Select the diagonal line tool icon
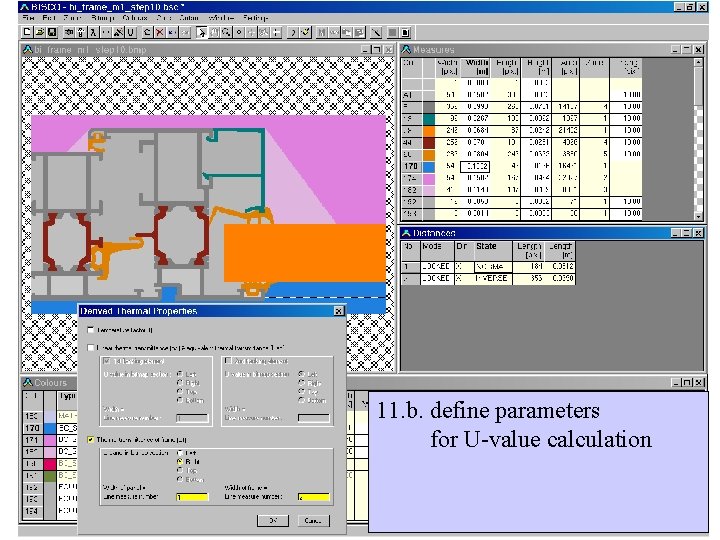The image size is (720, 540). point(376,32)
